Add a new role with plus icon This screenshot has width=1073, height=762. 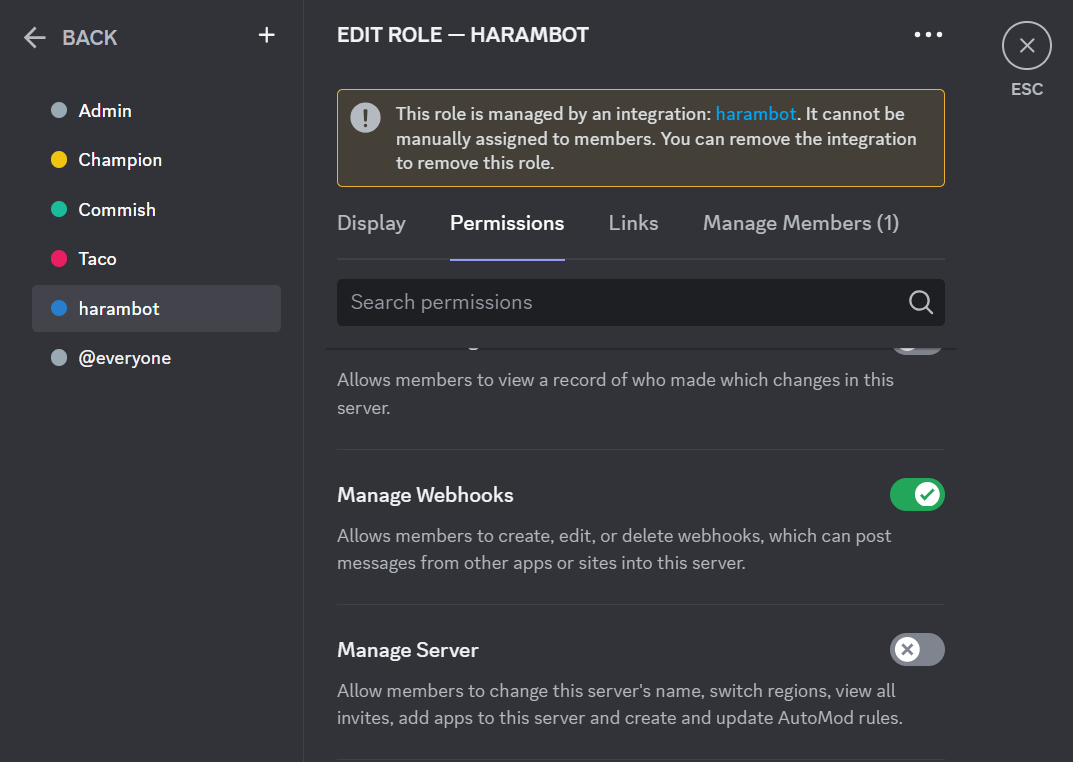[266, 35]
